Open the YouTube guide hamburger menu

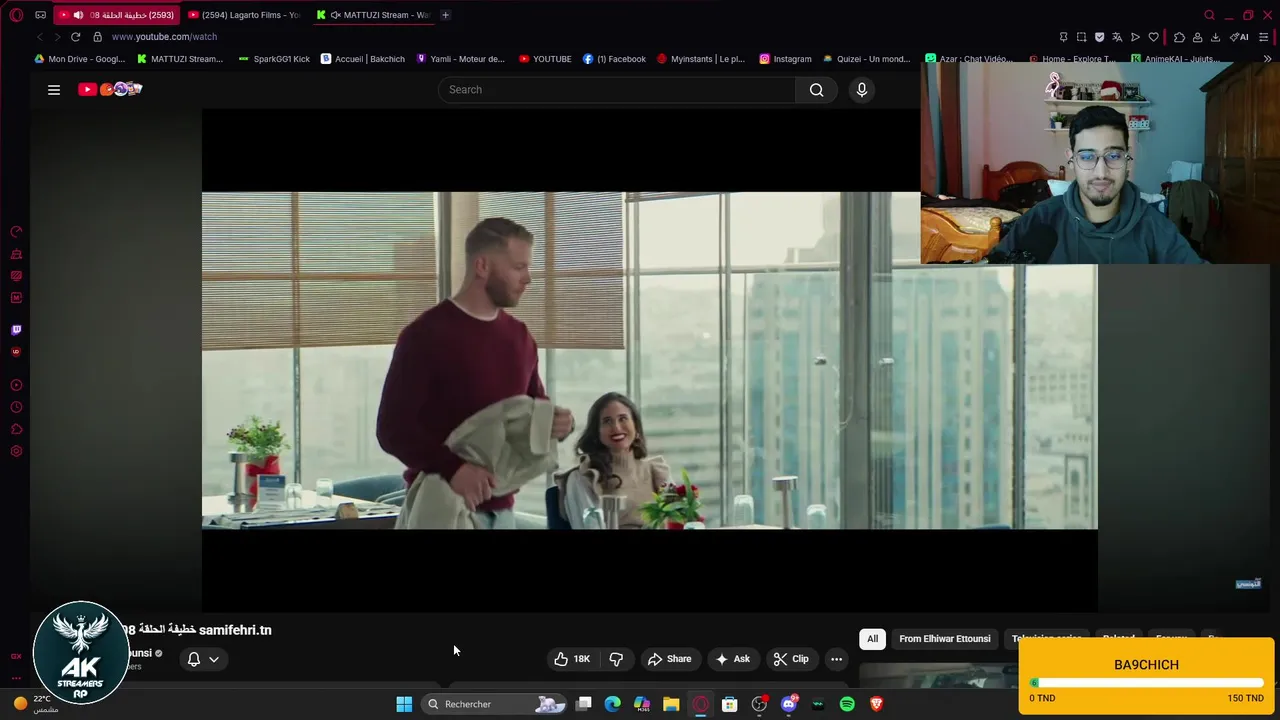[x=54, y=90]
